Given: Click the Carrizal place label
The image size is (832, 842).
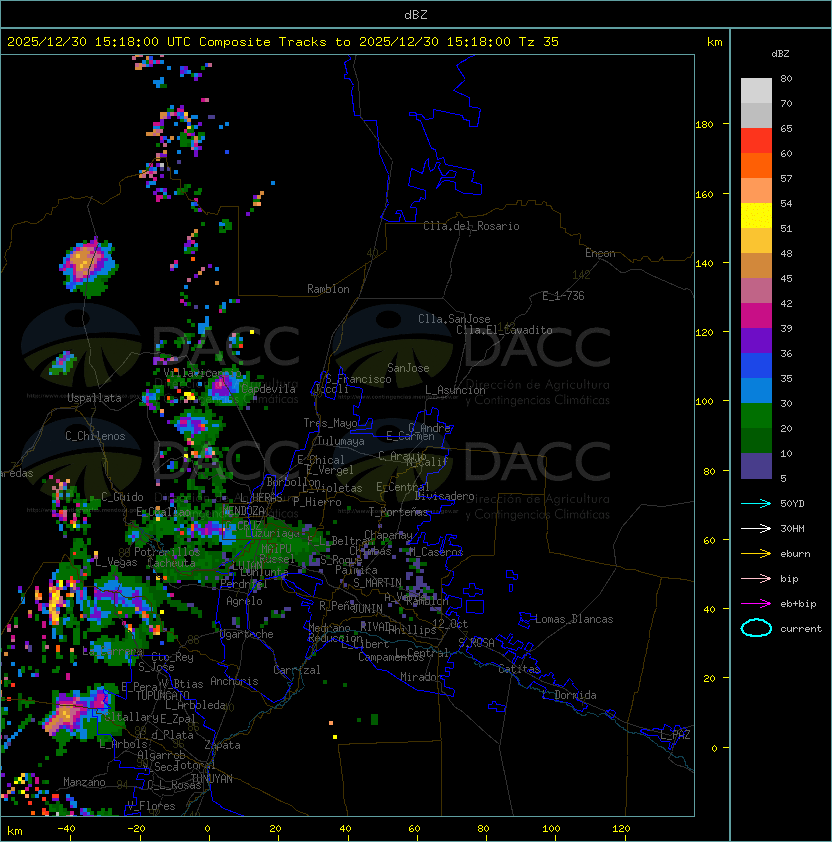Looking at the screenshot, I should (296, 670).
